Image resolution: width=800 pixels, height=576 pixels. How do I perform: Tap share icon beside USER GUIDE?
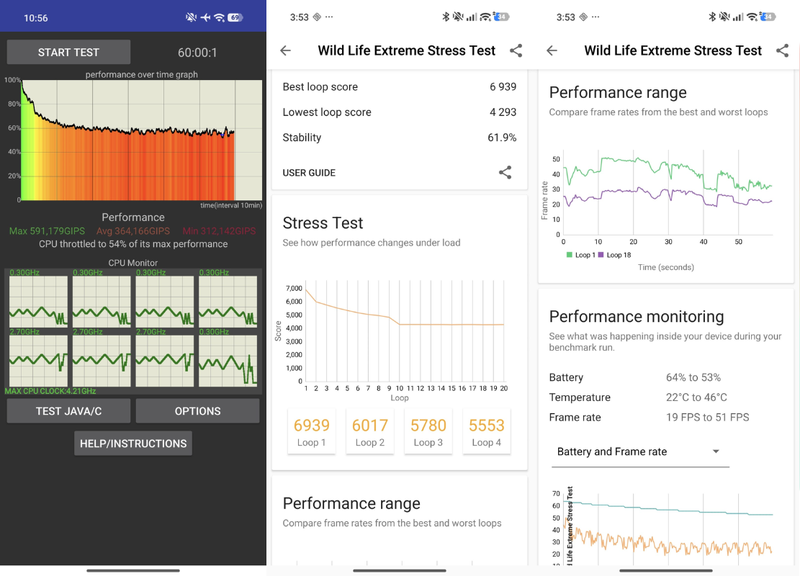(505, 172)
